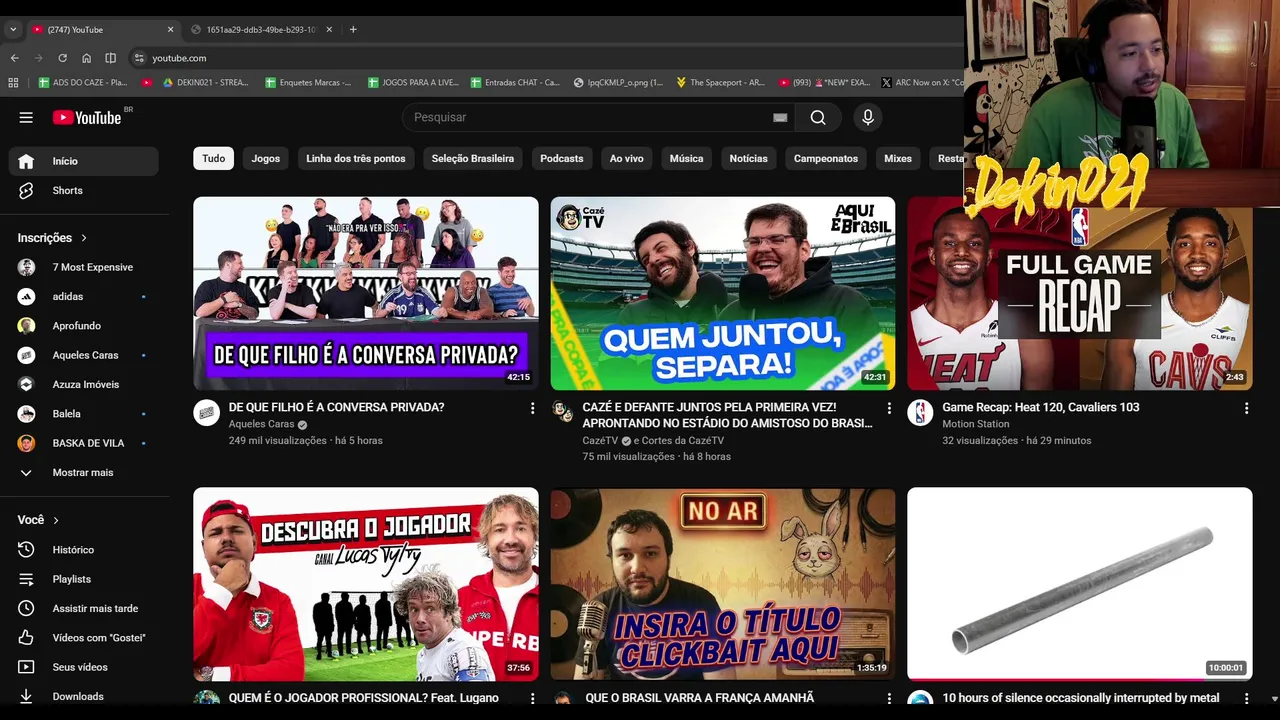Open options for QUEM É O JOGADOR video

pyautogui.click(x=532, y=698)
